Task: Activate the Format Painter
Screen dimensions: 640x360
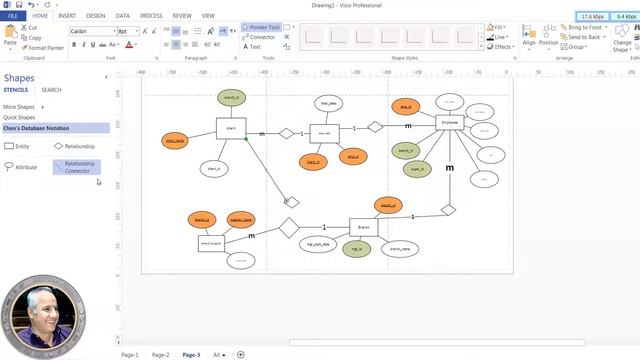Action: [x=42, y=48]
